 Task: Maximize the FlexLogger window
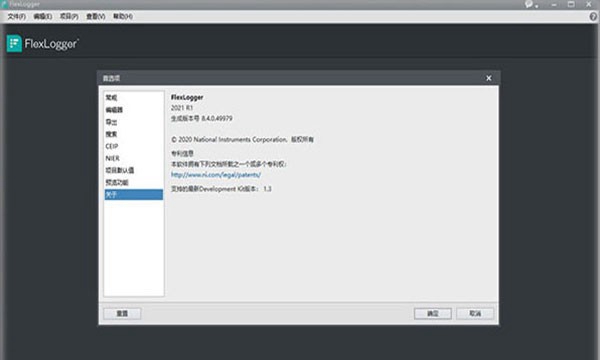pyautogui.click(x=571, y=4)
